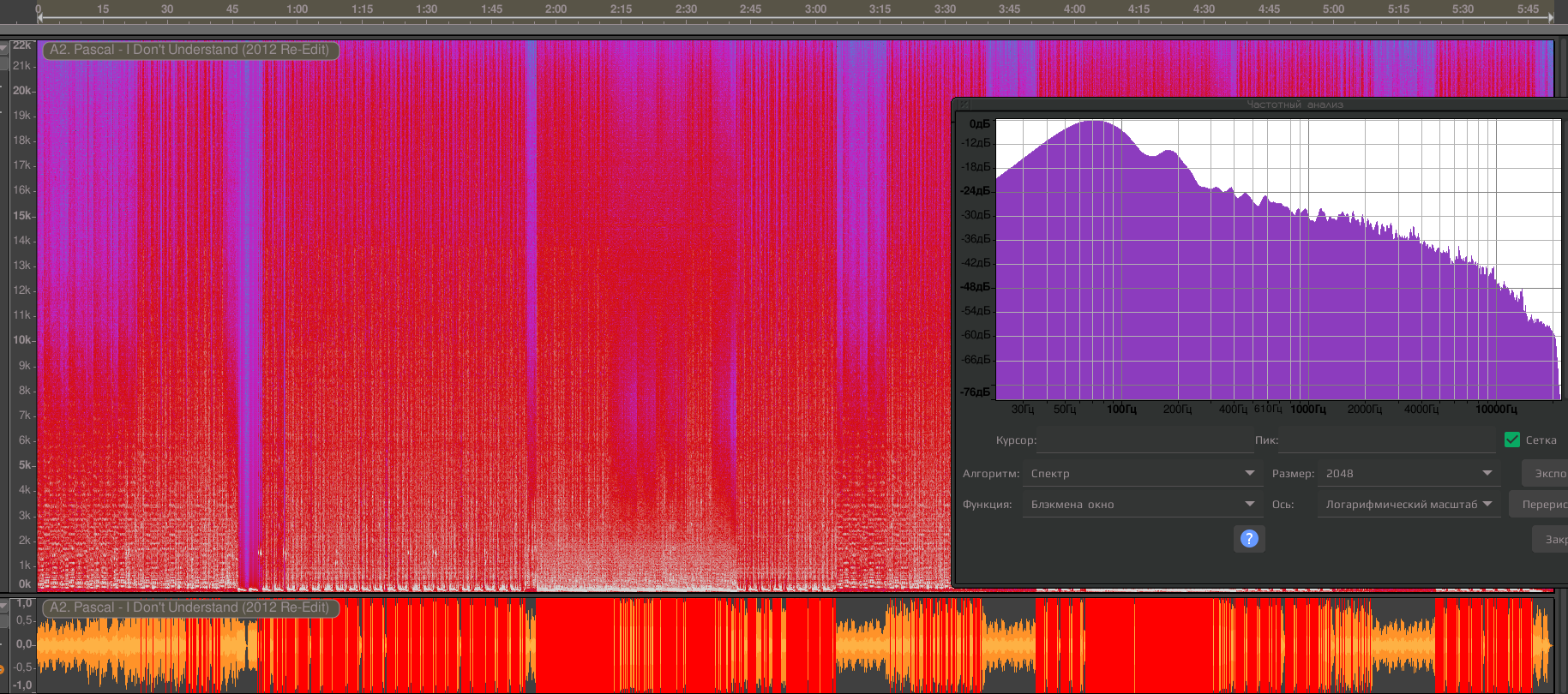
Task: Click the Экспо export button
Action: 1545,473
